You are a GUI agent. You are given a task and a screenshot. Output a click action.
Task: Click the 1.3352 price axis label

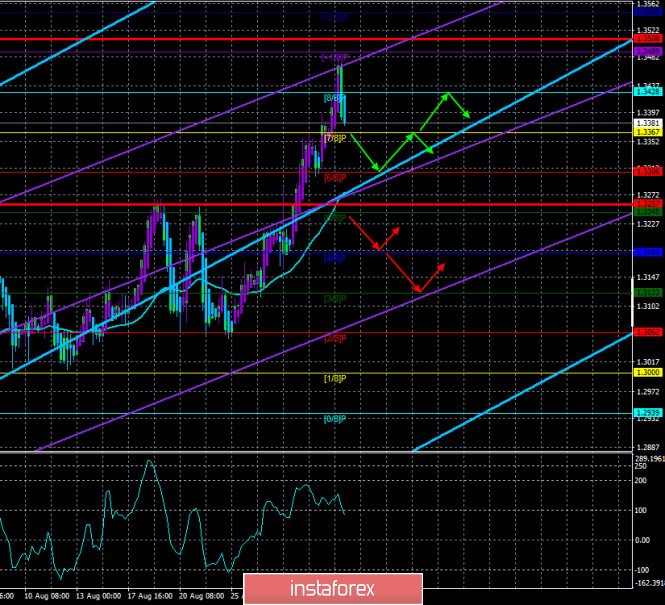tap(648, 142)
